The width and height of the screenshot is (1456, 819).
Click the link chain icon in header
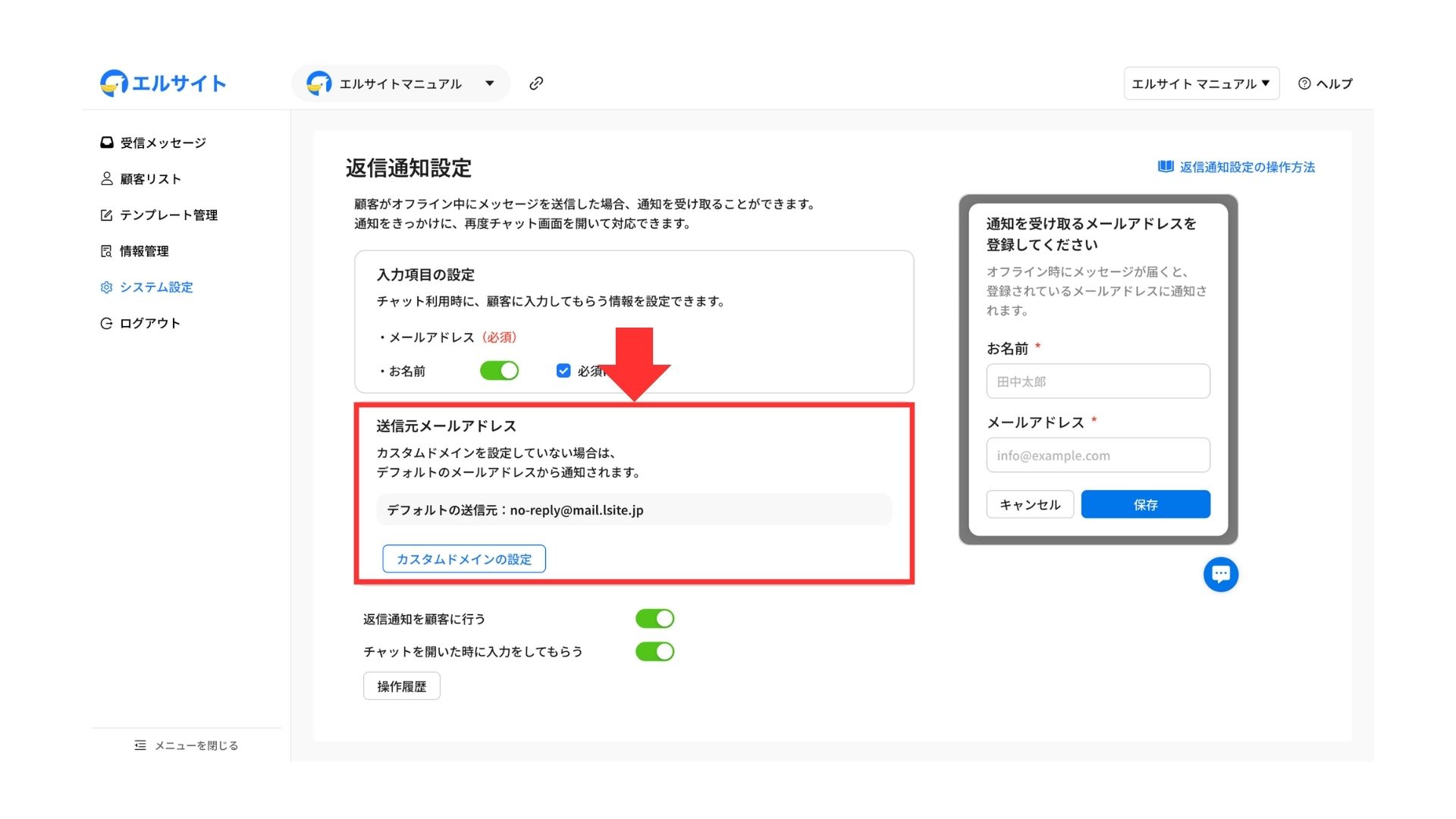coord(536,83)
